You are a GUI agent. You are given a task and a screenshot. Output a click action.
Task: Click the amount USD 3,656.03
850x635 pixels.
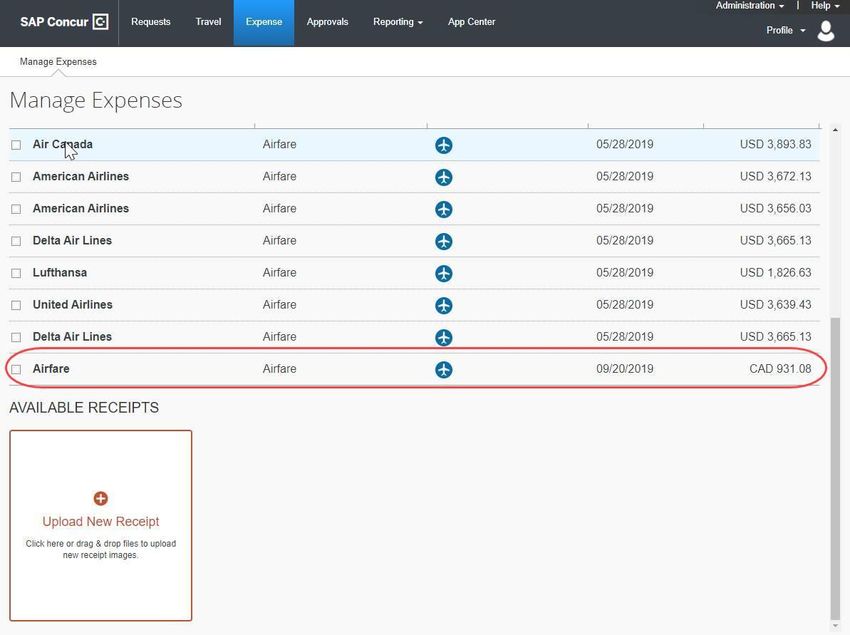pyautogui.click(x=775, y=208)
